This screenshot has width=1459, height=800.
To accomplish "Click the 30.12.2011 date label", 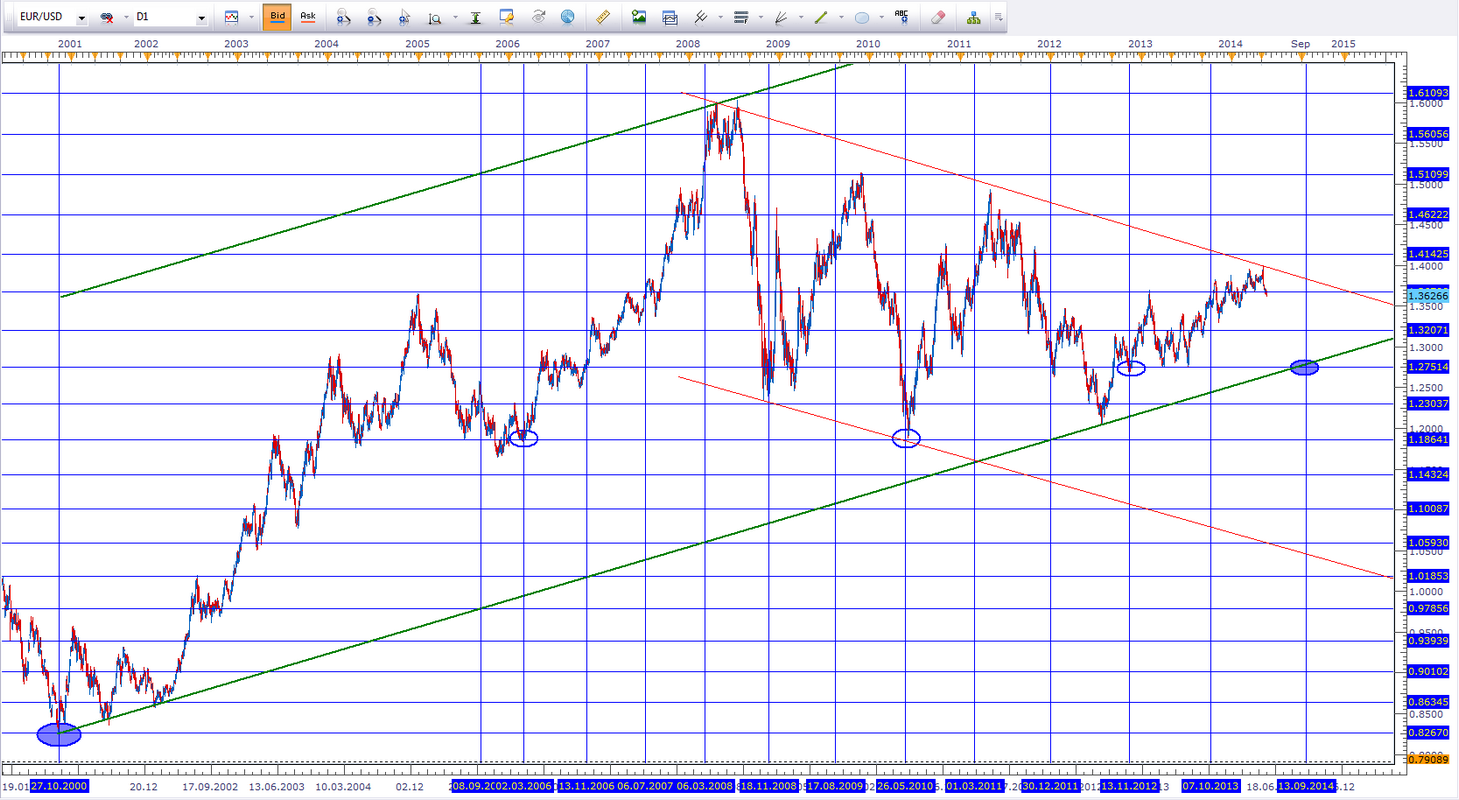I will point(1051,786).
